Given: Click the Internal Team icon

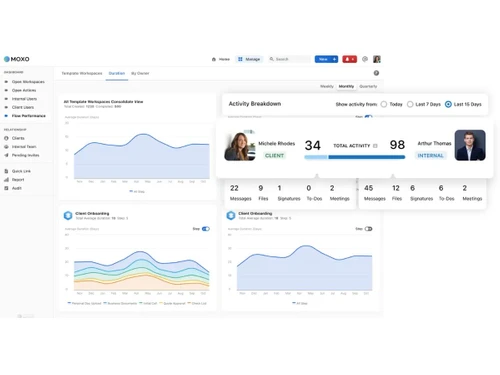Looking at the screenshot, I should click(x=6, y=147).
